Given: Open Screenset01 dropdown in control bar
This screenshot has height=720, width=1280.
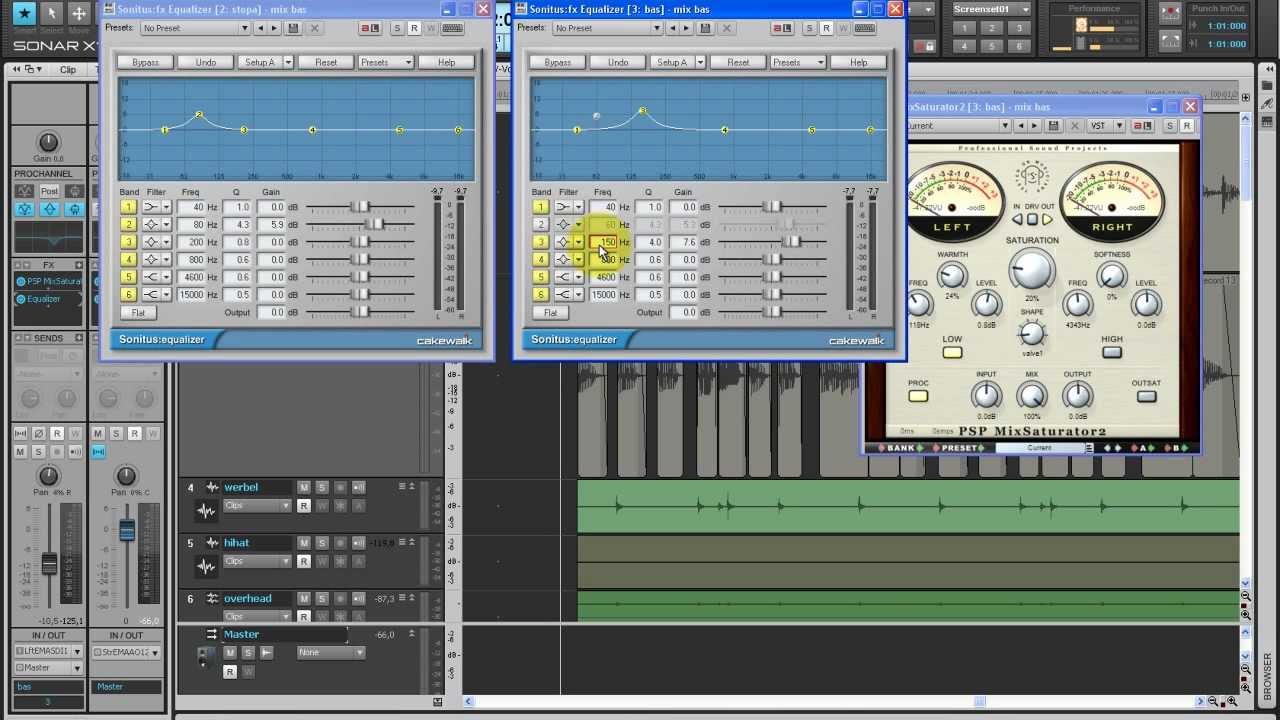Looking at the screenshot, I should click(x=990, y=9).
